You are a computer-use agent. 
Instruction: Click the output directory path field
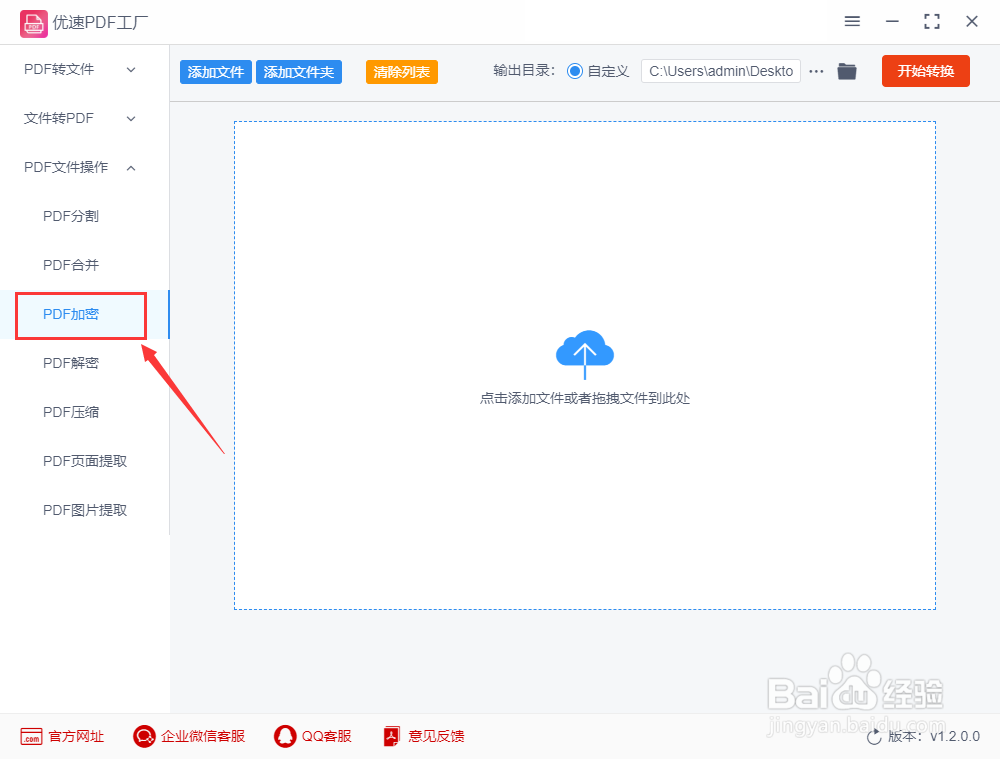720,71
